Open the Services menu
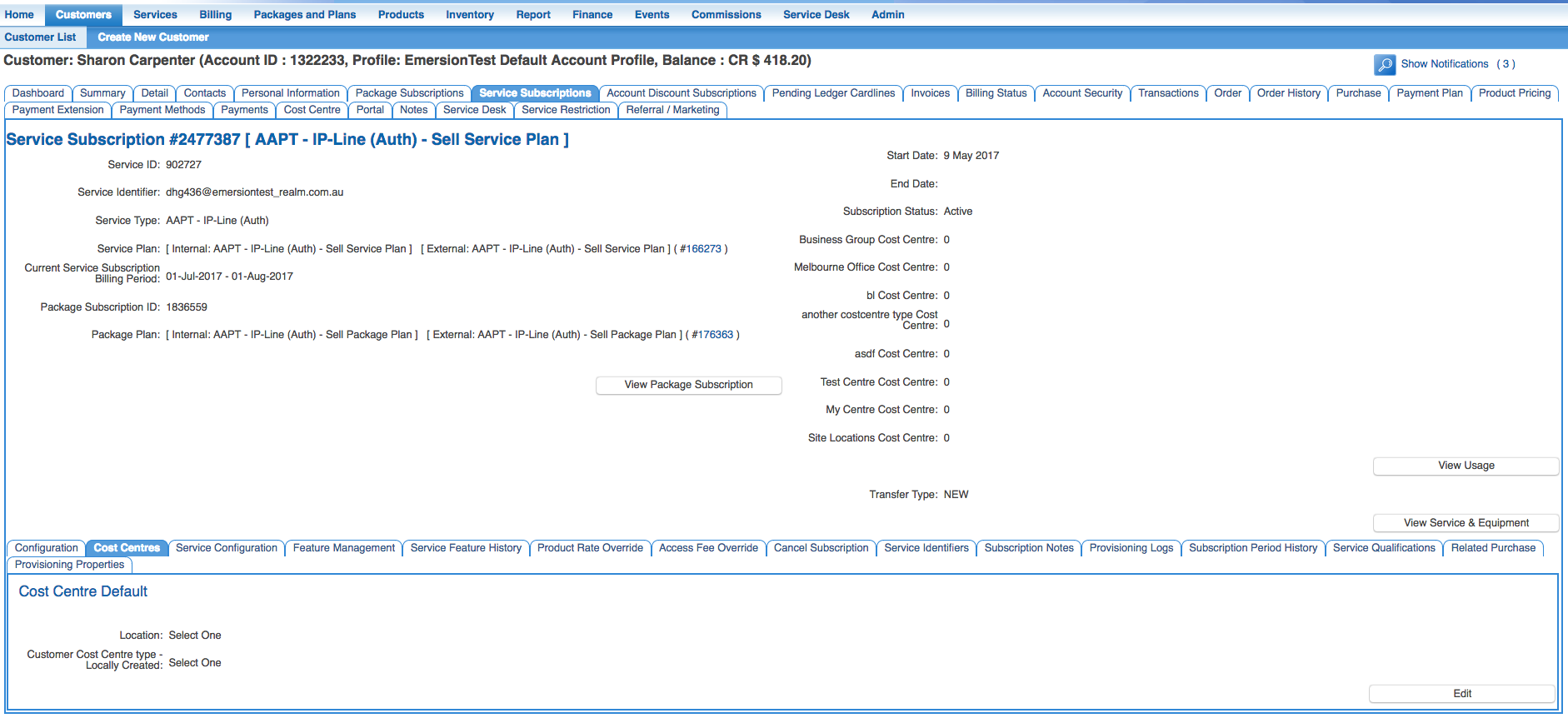1568x718 pixels. (155, 14)
